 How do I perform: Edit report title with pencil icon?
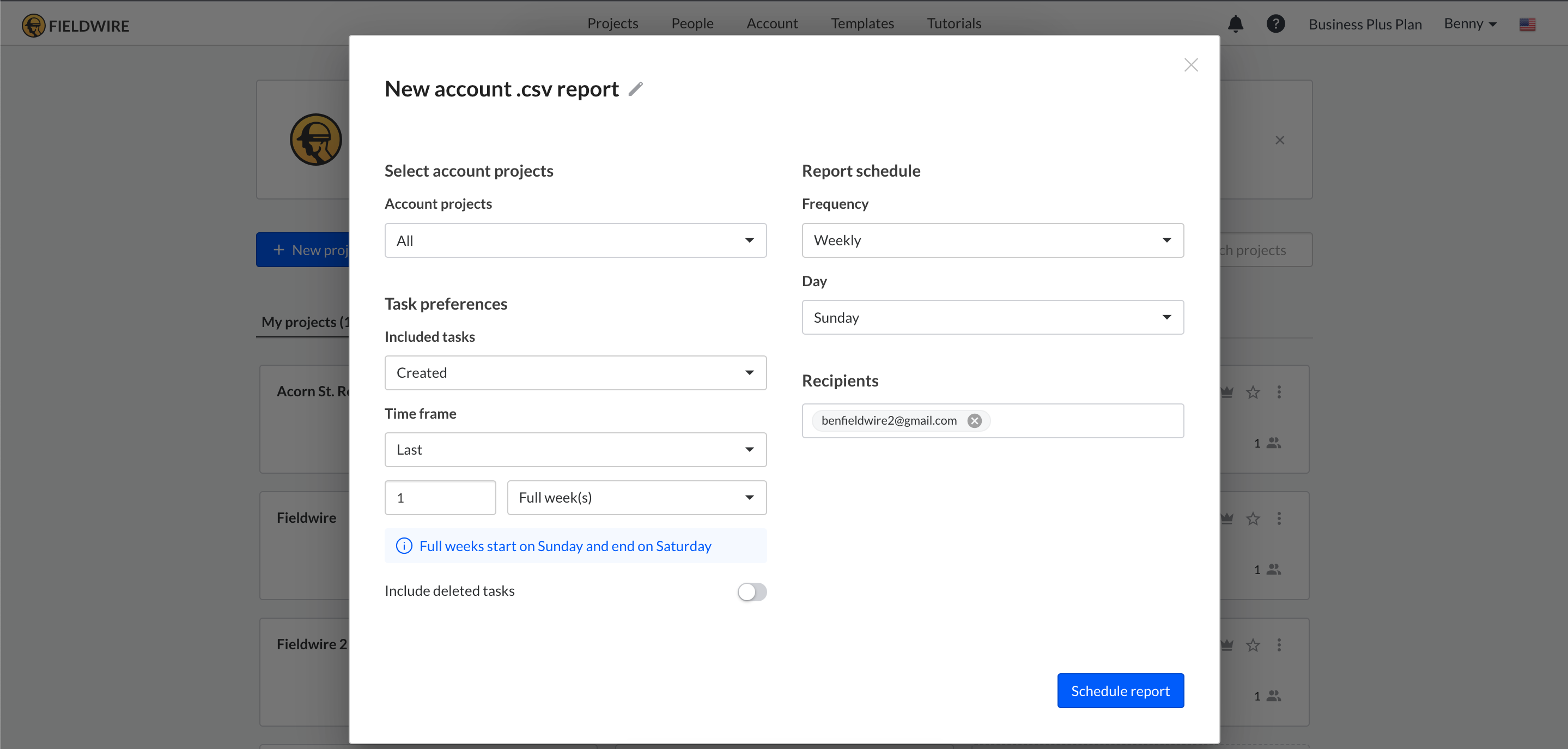coord(635,89)
